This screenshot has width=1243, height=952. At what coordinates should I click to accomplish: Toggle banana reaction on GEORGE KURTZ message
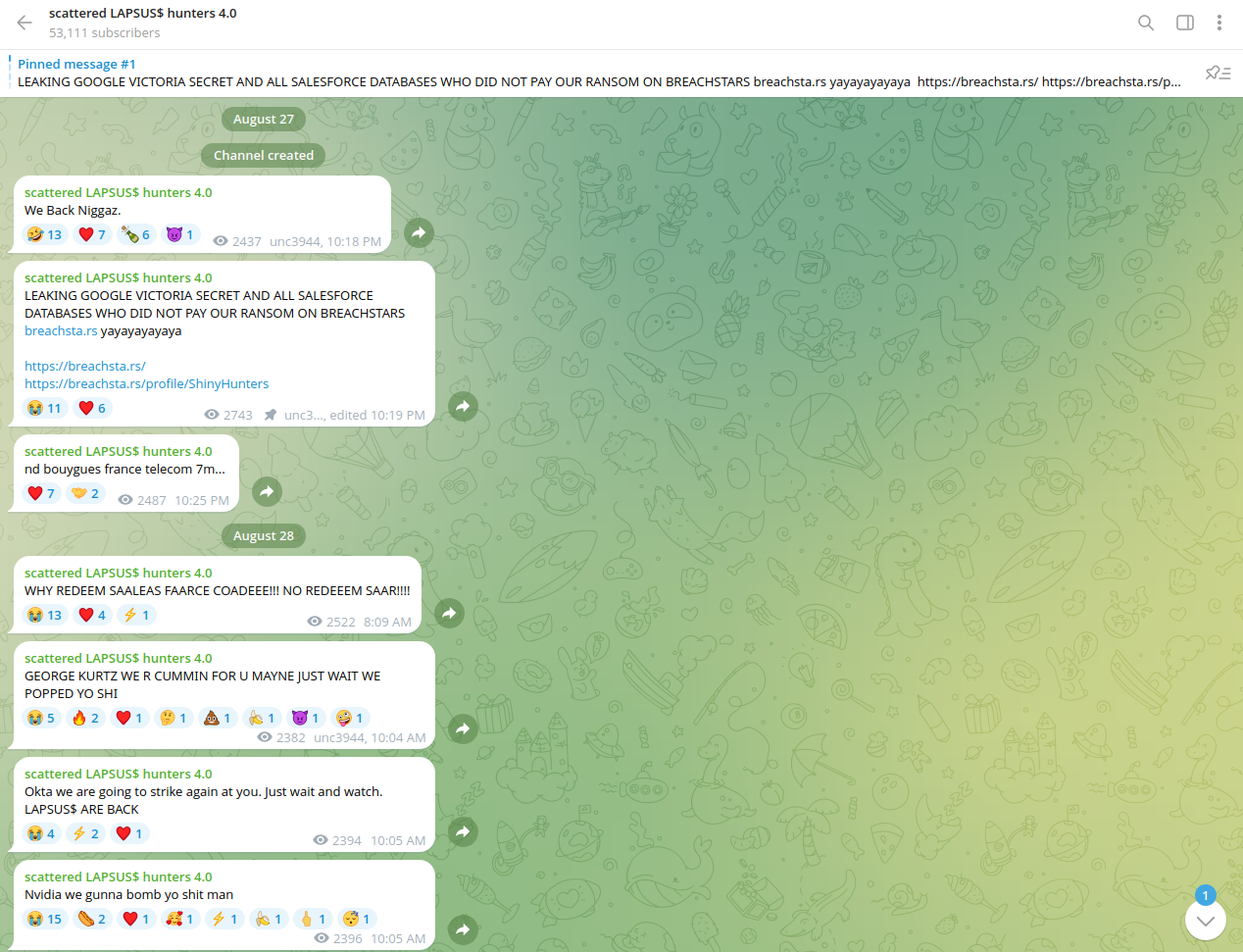[x=262, y=718]
